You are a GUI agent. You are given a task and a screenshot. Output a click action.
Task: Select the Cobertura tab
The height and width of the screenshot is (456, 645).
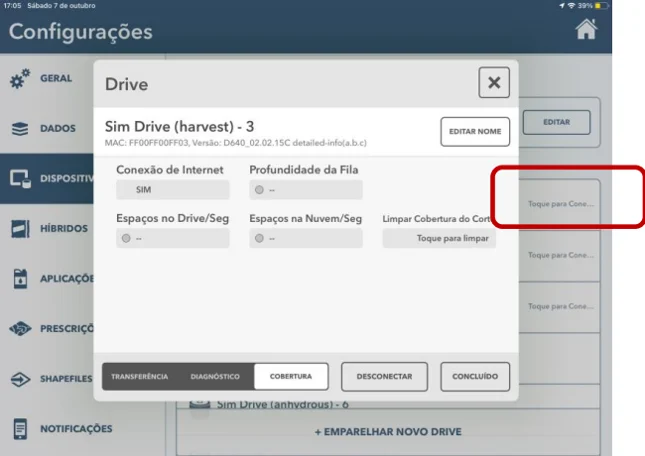pyautogui.click(x=291, y=376)
